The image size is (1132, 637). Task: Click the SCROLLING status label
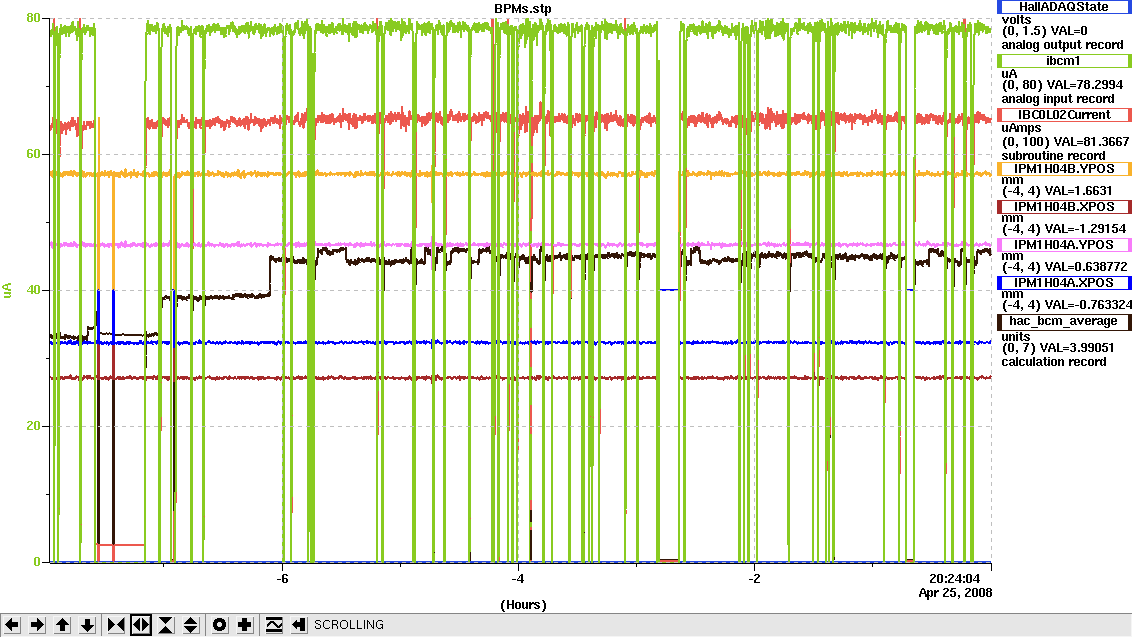point(349,625)
